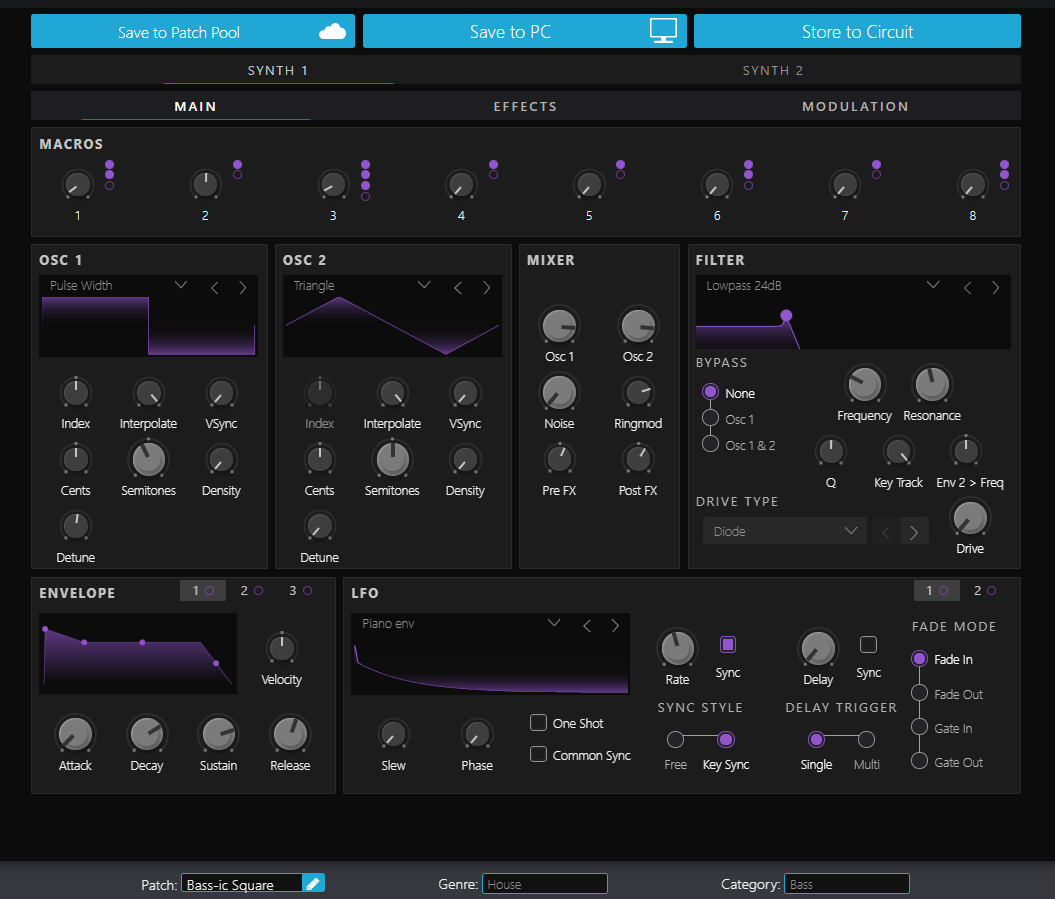The image size is (1055, 899).
Task: Select Gate Out fade mode
Action: (920, 761)
